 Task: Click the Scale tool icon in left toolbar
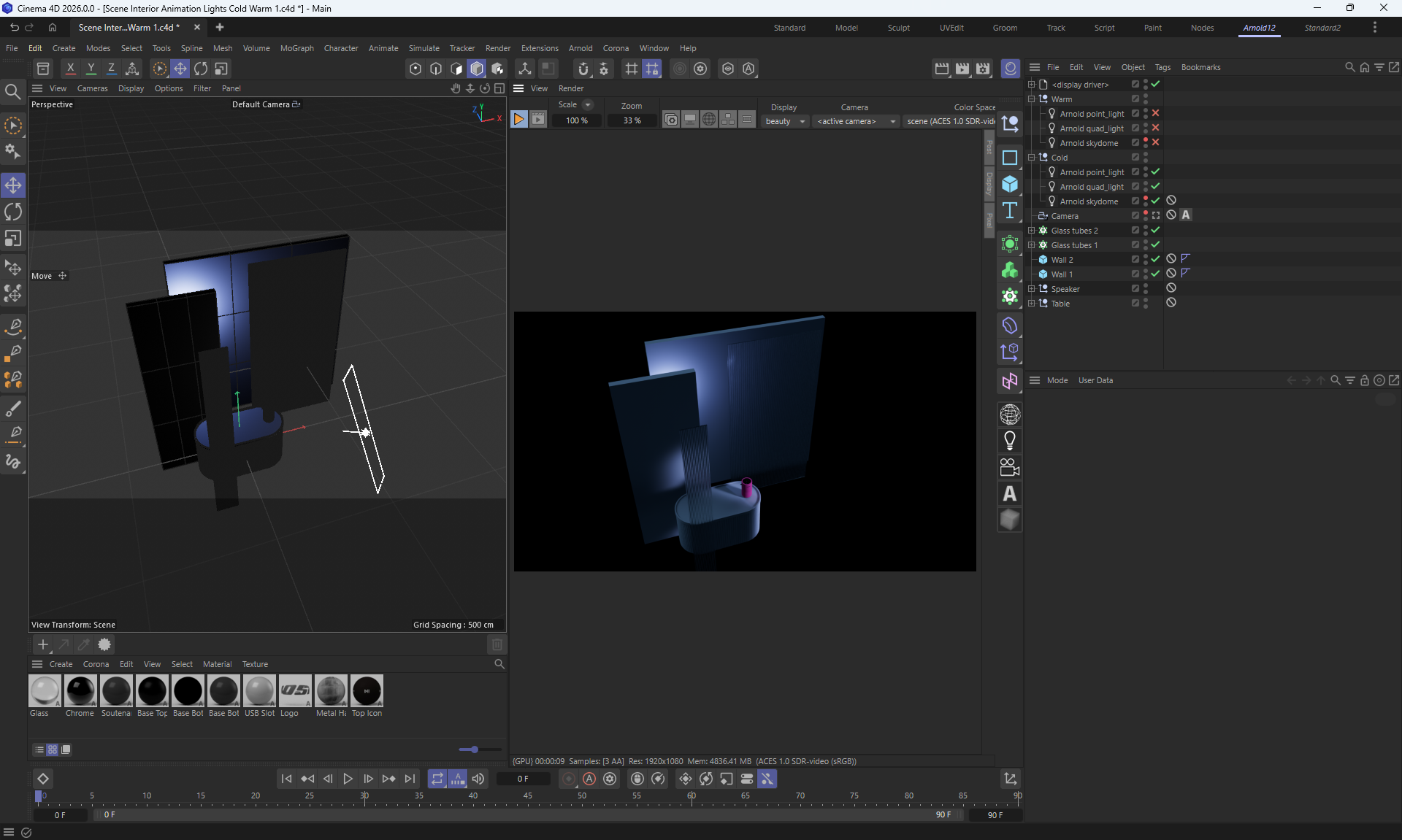coord(13,239)
